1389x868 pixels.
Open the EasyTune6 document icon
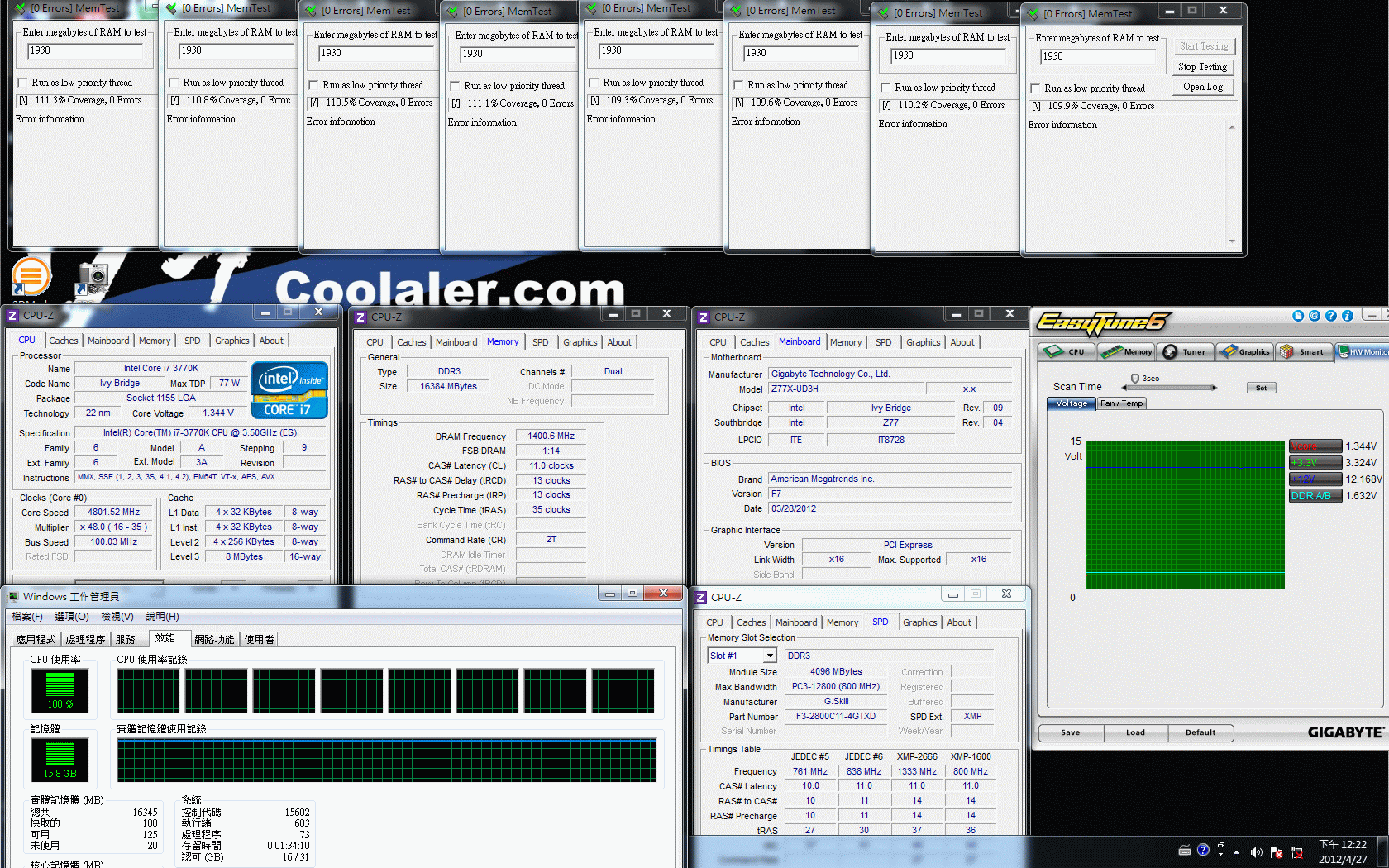[x=1298, y=316]
